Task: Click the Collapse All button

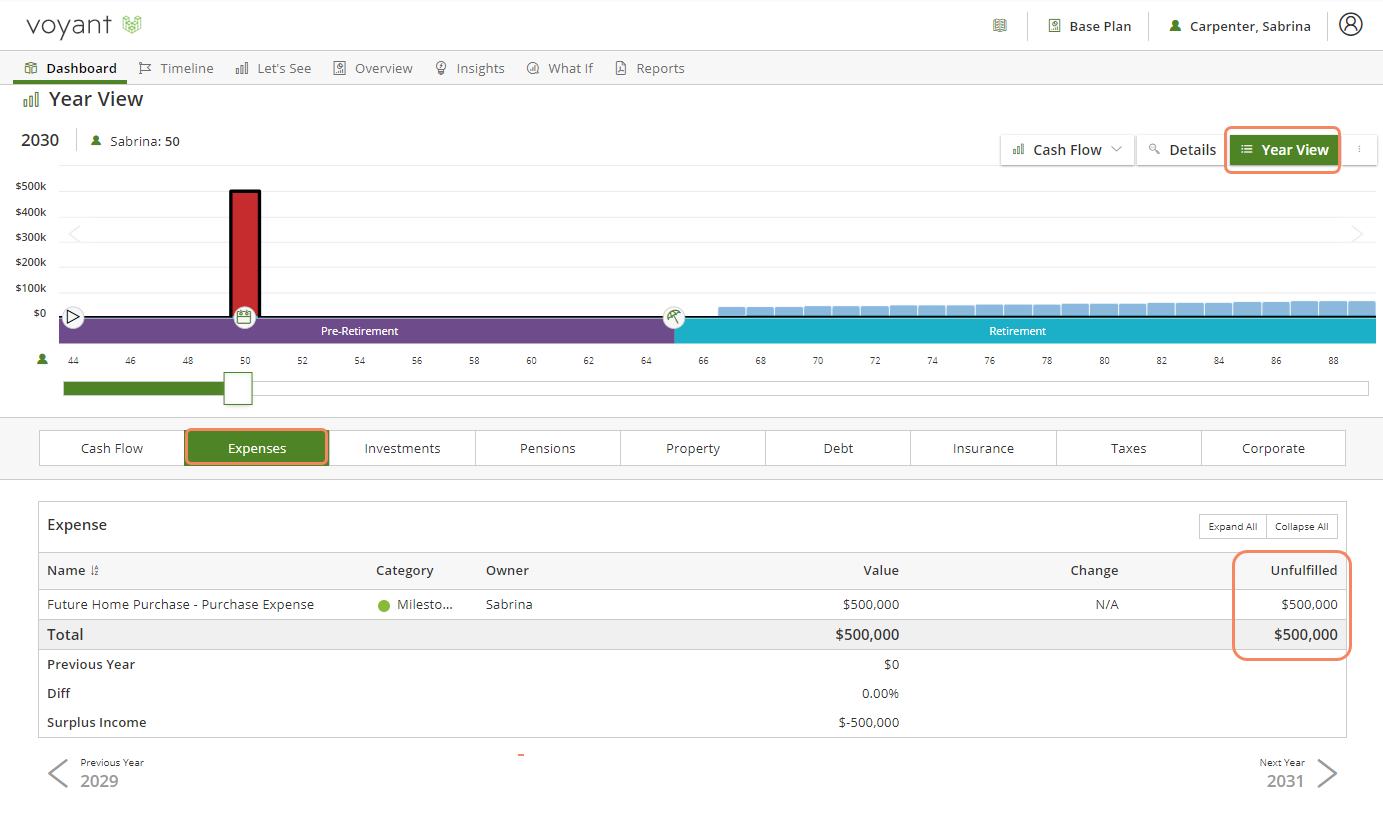Action: click(x=1301, y=527)
